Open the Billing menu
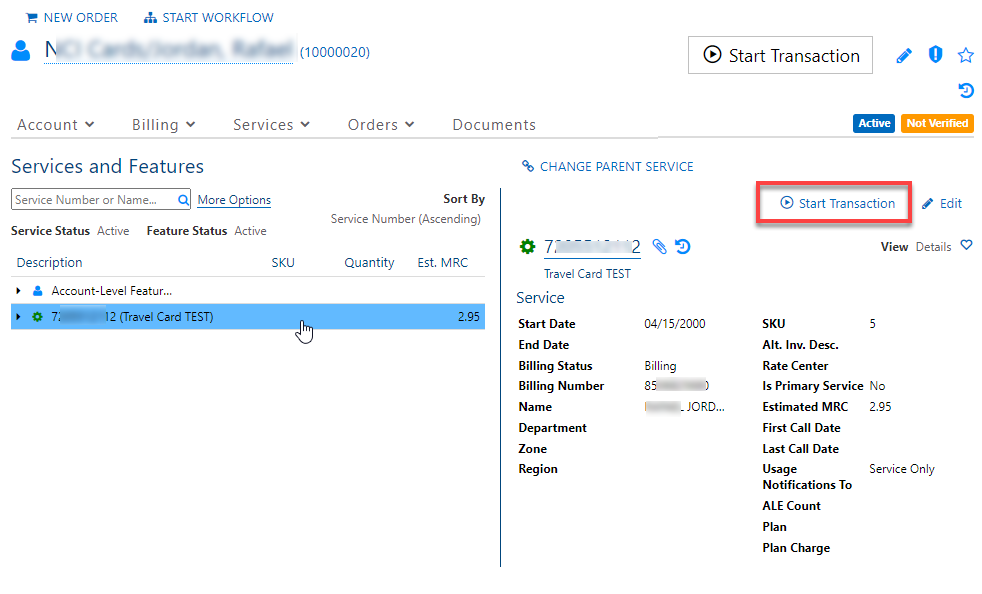982x594 pixels. pyautogui.click(x=162, y=124)
